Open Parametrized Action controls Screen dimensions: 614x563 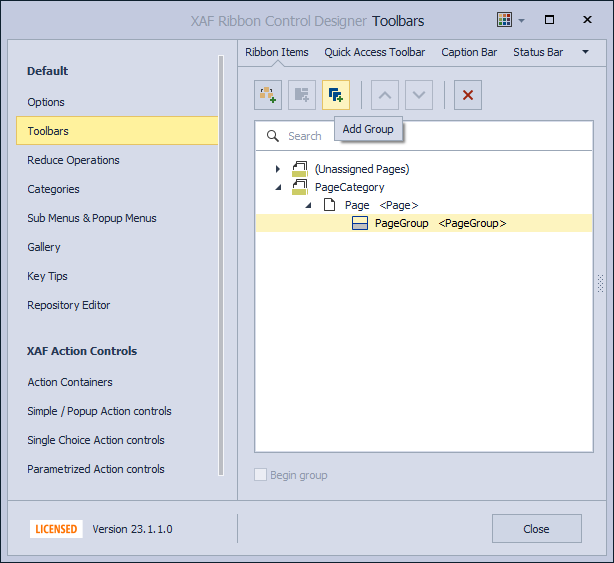pos(96,469)
